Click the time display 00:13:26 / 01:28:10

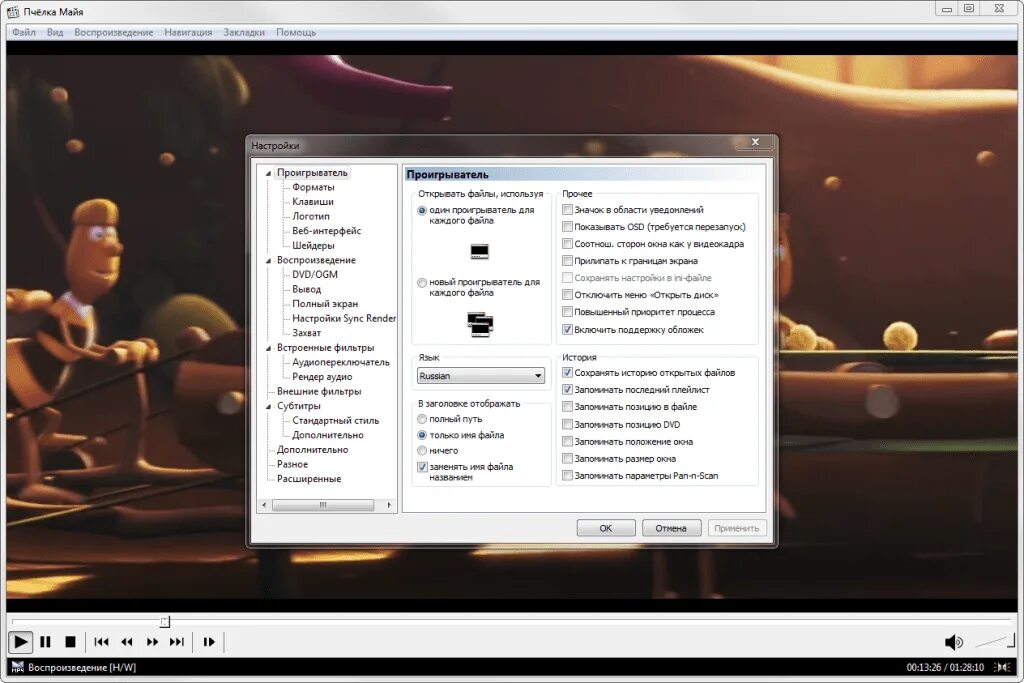(x=944, y=667)
